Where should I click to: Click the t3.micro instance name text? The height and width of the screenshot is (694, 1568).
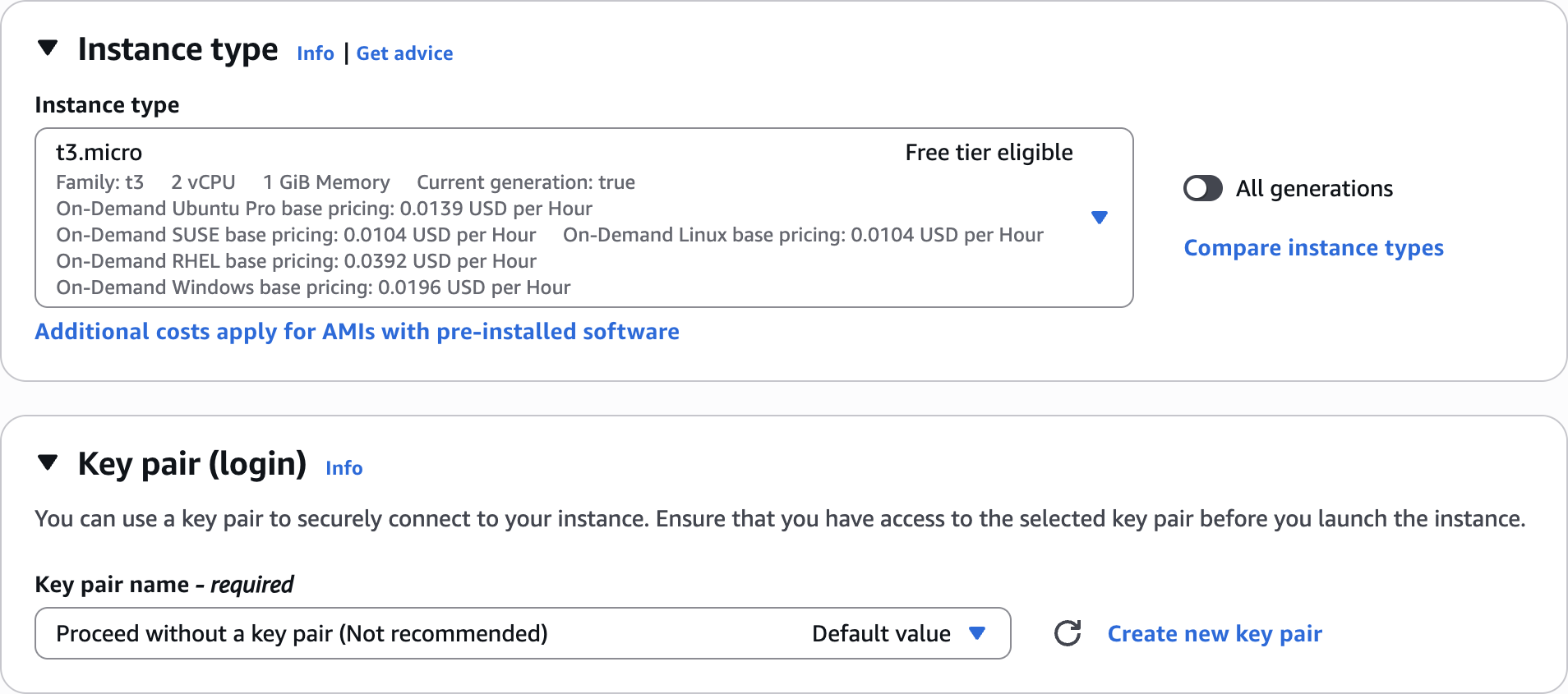point(99,153)
